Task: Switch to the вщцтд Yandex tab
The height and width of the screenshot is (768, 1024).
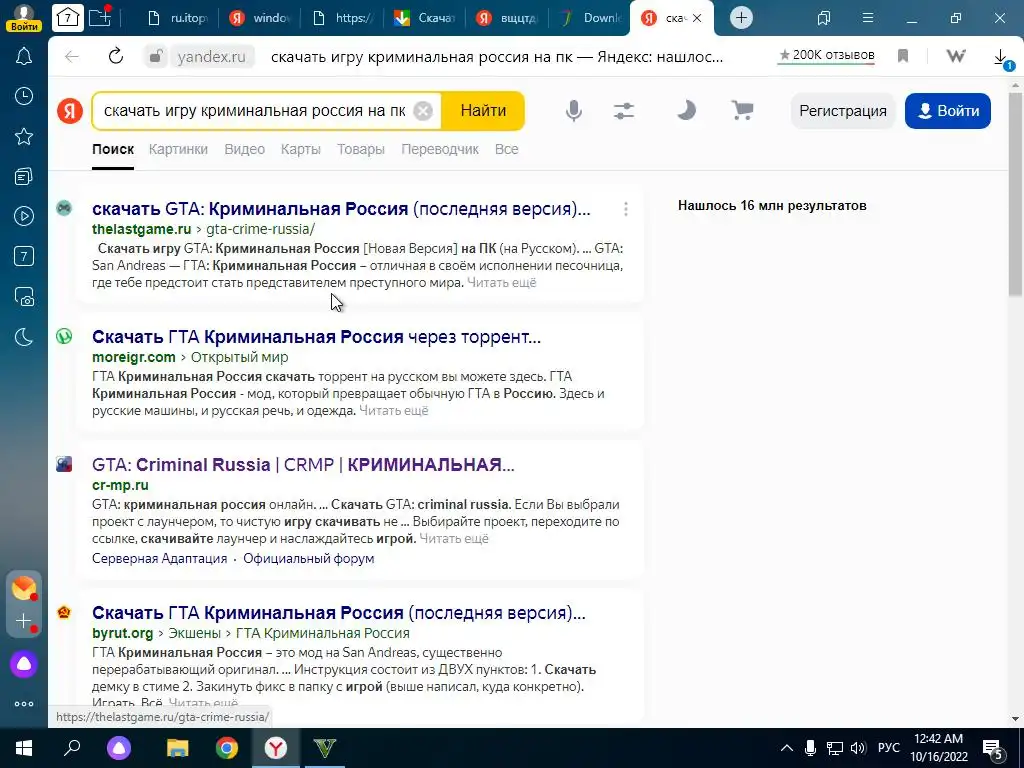Action: [x=507, y=18]
